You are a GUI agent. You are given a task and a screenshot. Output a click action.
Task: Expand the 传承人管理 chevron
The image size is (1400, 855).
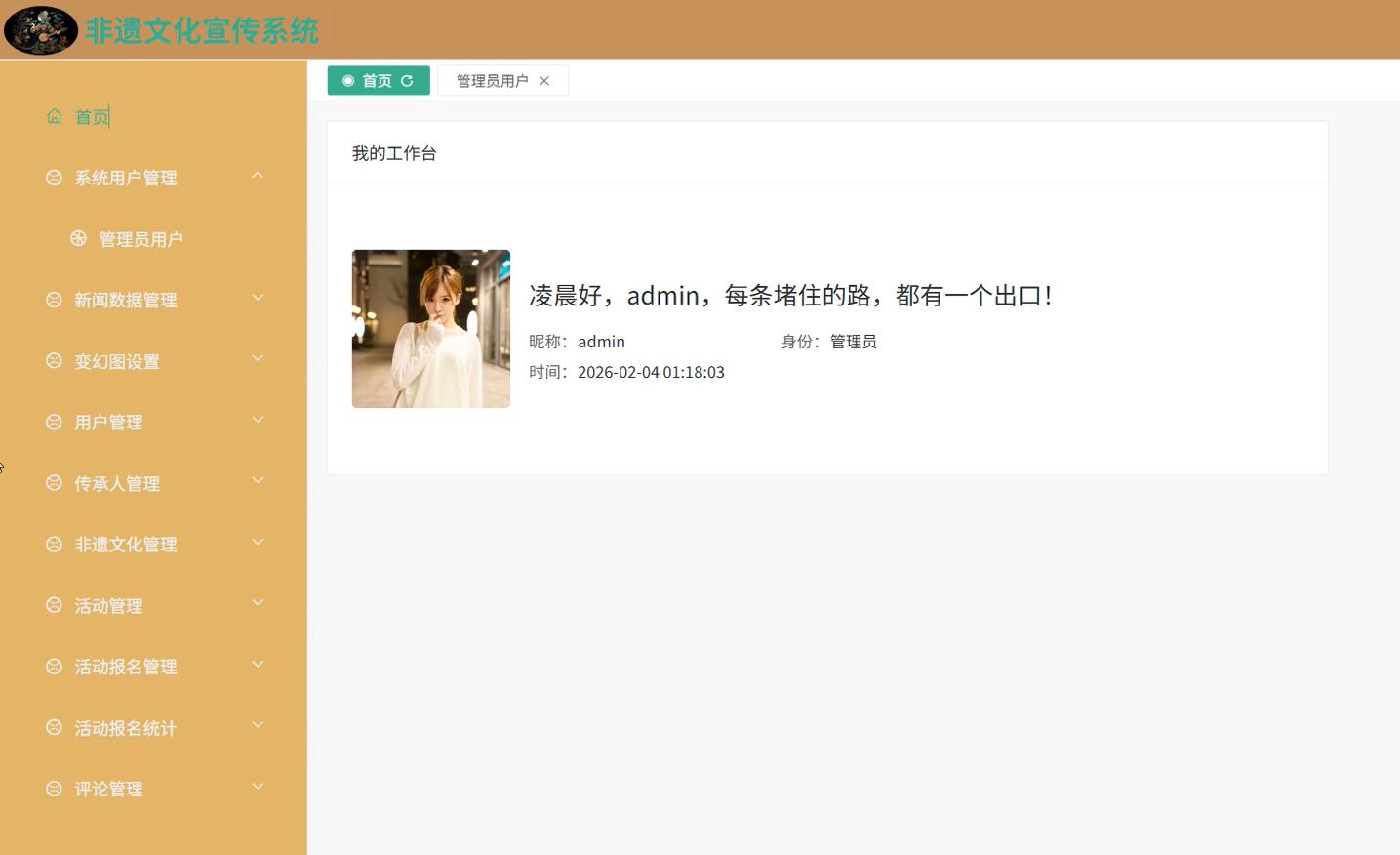(x=258, y=480)
